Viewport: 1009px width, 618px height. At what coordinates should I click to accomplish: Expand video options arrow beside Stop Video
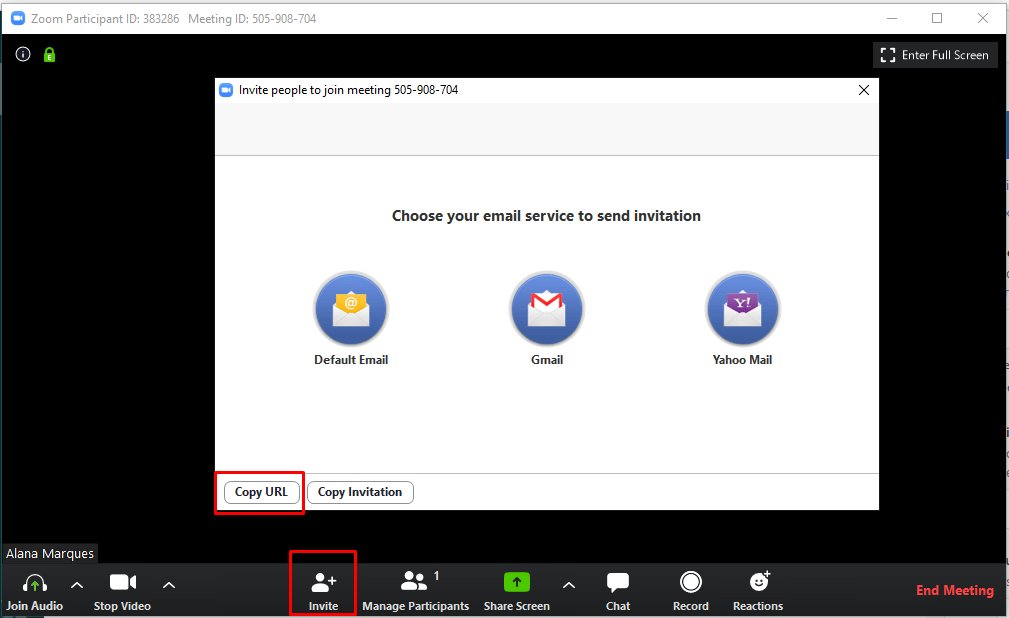169,585
